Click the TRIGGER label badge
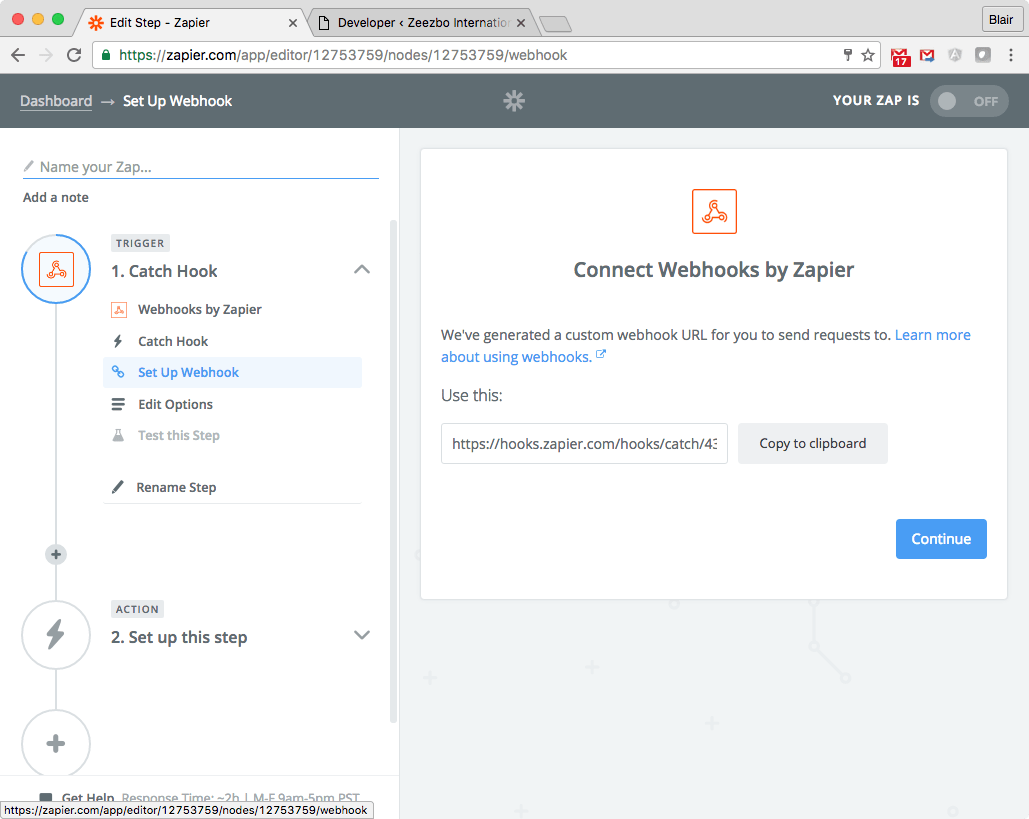The width and height of the screenshot is (1029, 819). pyautogui.click(x=140, y=243)
